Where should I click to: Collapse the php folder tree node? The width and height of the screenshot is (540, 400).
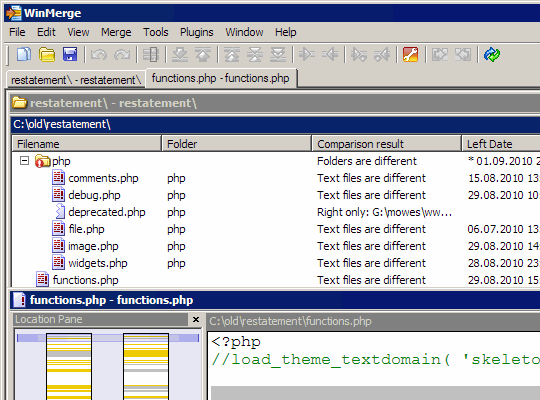click(x=24, y=161)
